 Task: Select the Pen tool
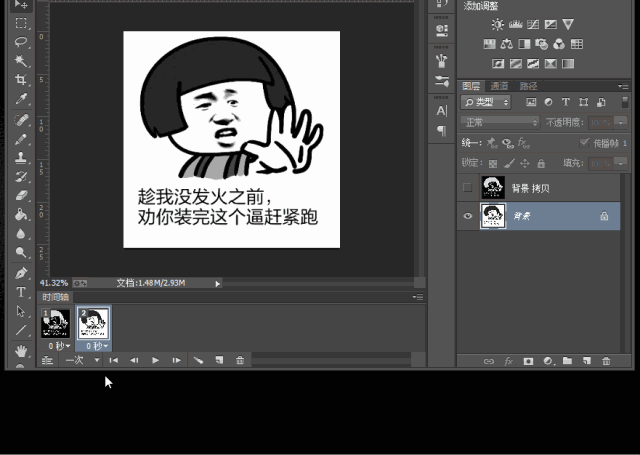point(21,273)
